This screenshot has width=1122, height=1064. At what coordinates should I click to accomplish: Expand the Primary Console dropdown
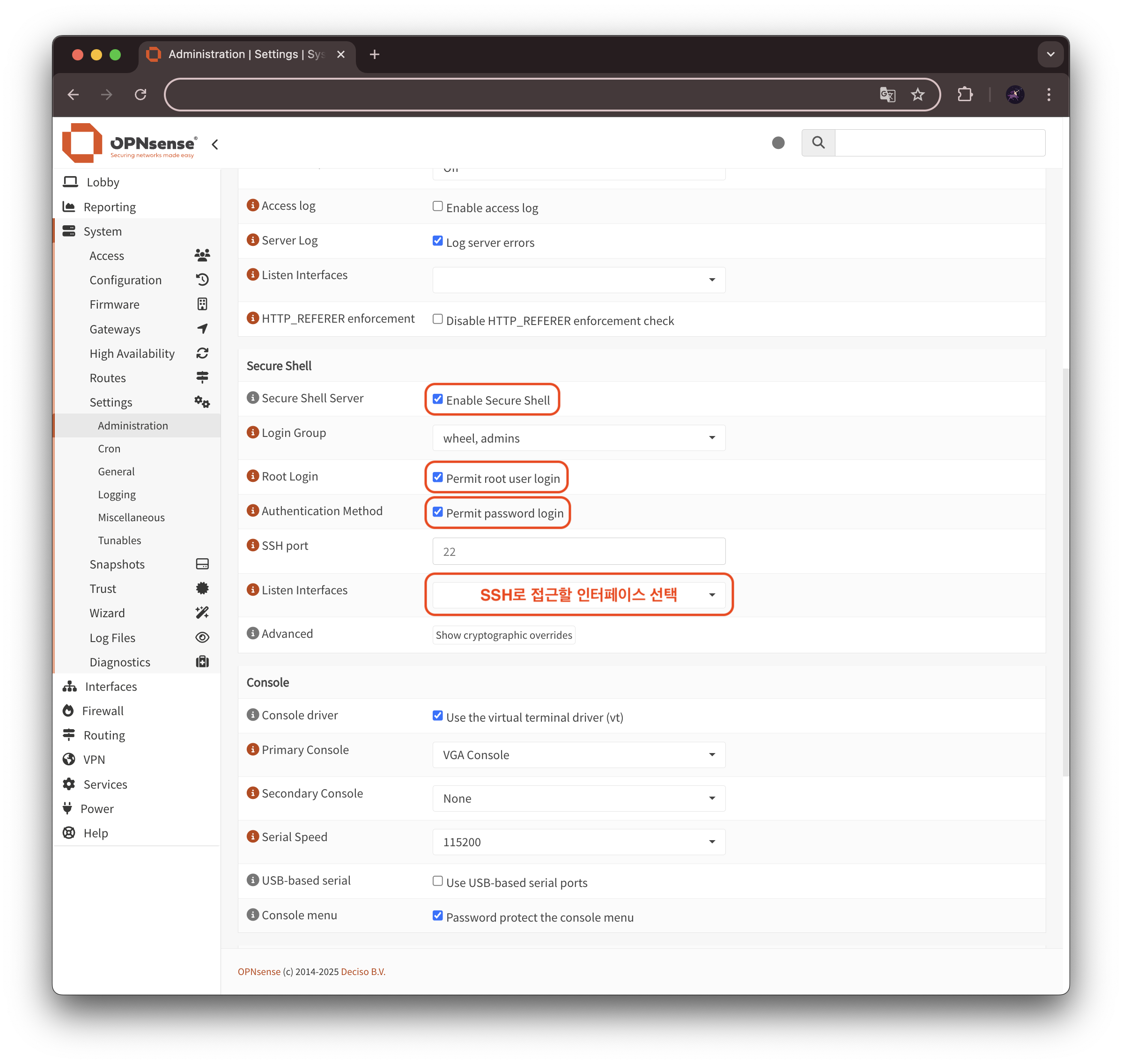pyautogui.click(x=579, y=754)
